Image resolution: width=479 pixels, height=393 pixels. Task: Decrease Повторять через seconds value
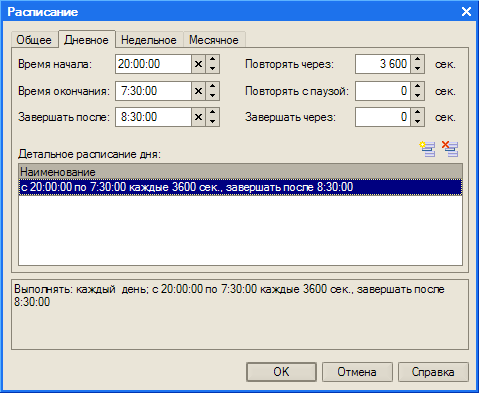tap(417, 68)
